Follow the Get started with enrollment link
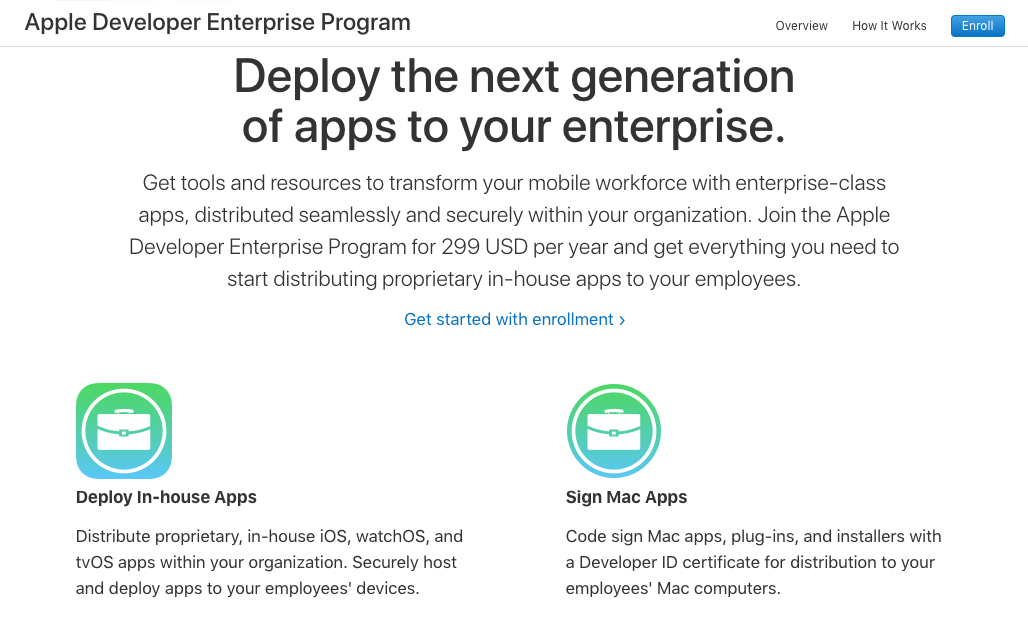 pyautogui.click(x=515, y=319)
